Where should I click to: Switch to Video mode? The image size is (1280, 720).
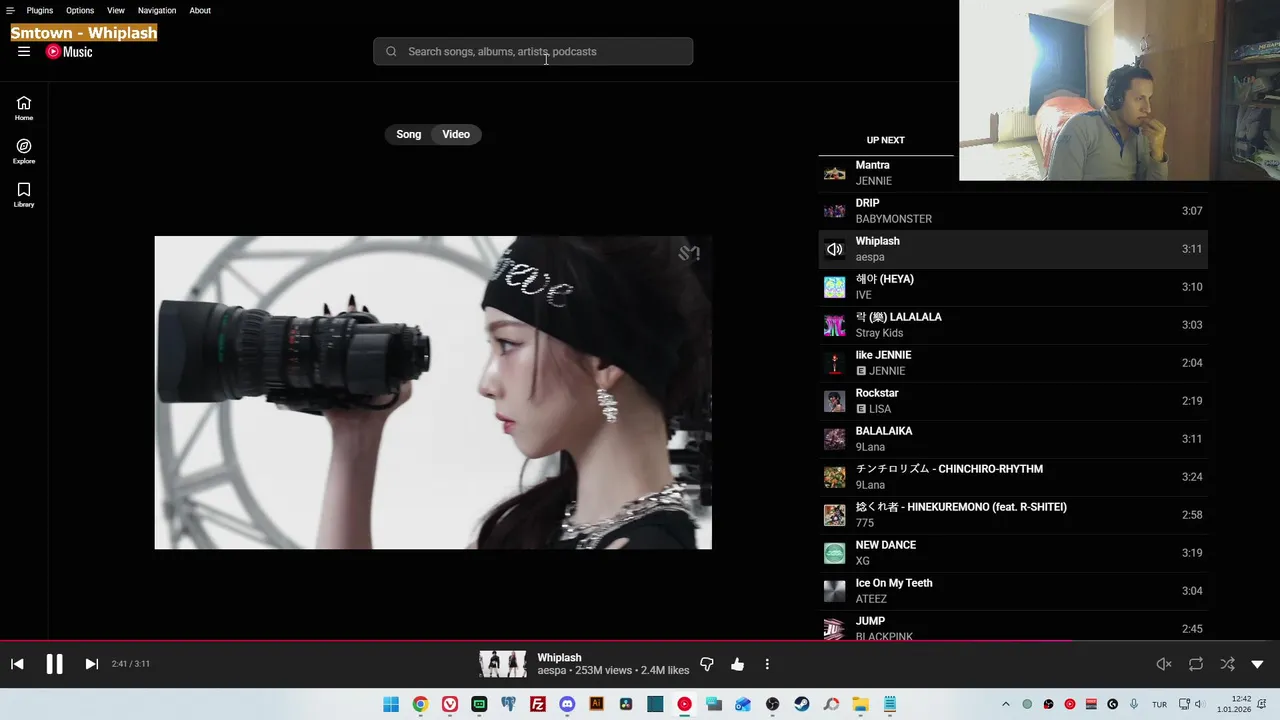tap(456, 134)
